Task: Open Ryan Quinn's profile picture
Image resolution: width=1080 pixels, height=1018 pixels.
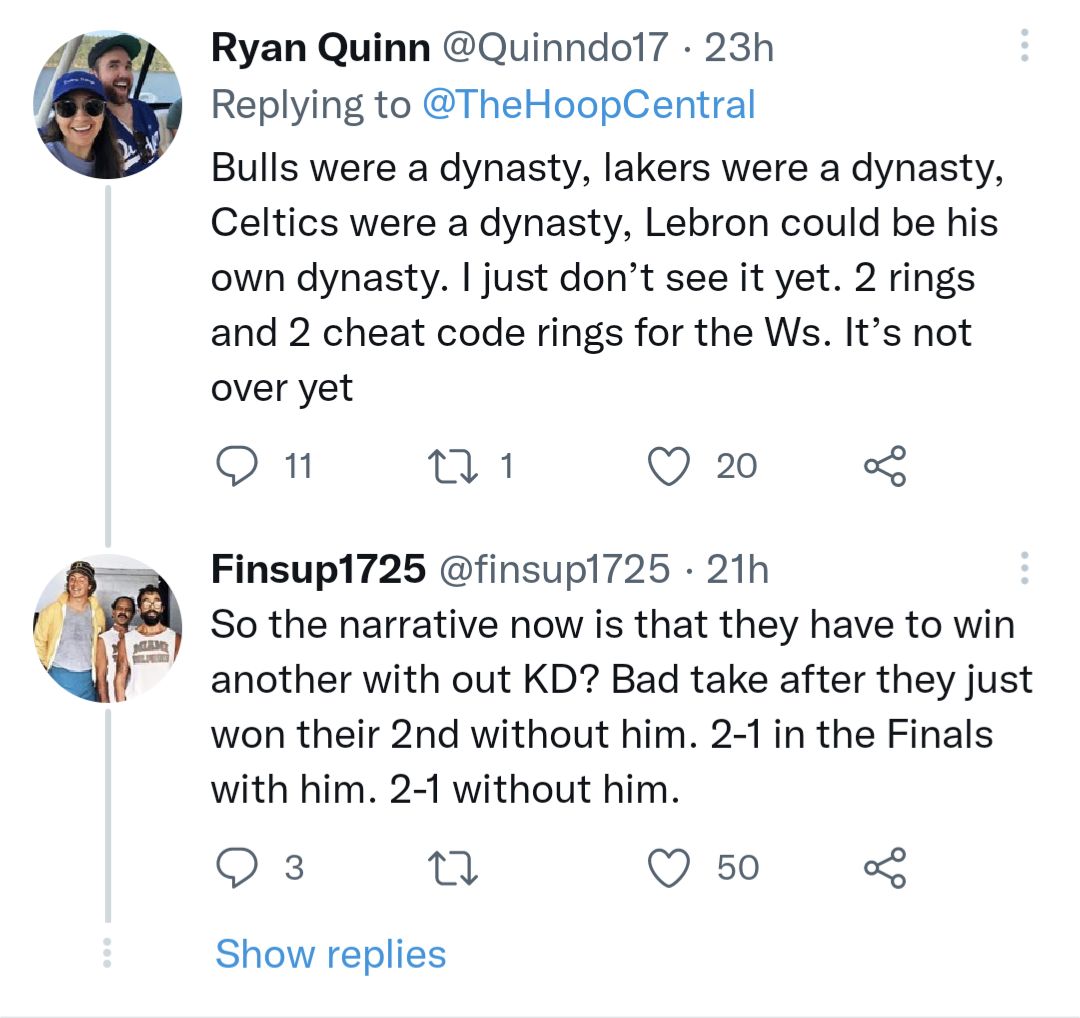Action: pyautogui.click(x=108, y=105)
